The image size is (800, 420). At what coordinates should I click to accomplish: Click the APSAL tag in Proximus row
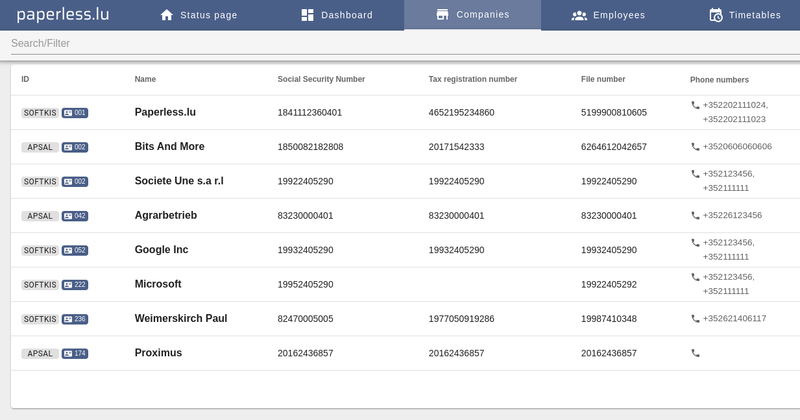pyautogui.click(x=40, y=354)
